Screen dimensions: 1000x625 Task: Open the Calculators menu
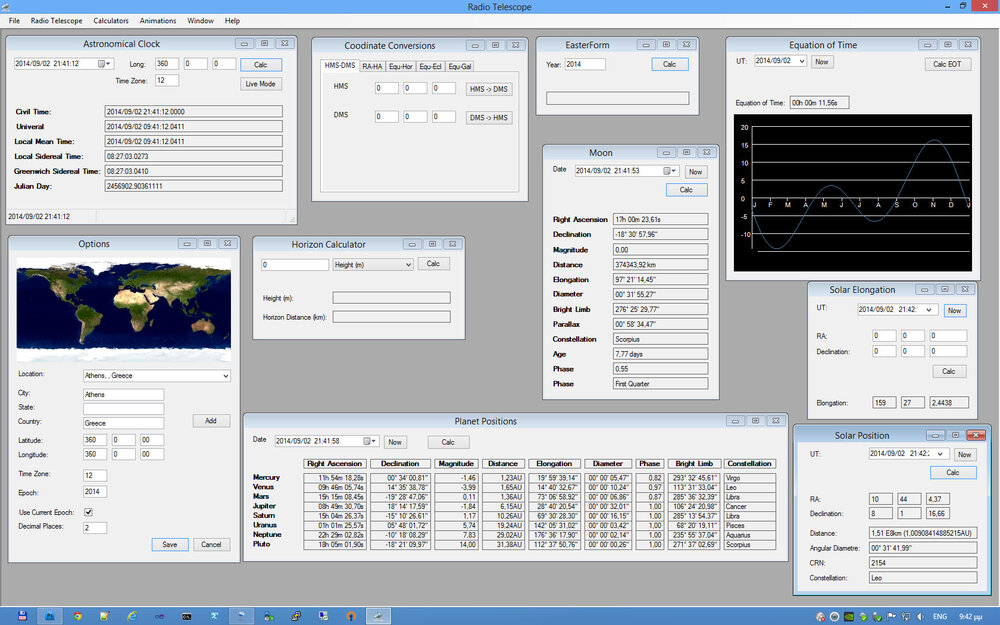(111, 20)
